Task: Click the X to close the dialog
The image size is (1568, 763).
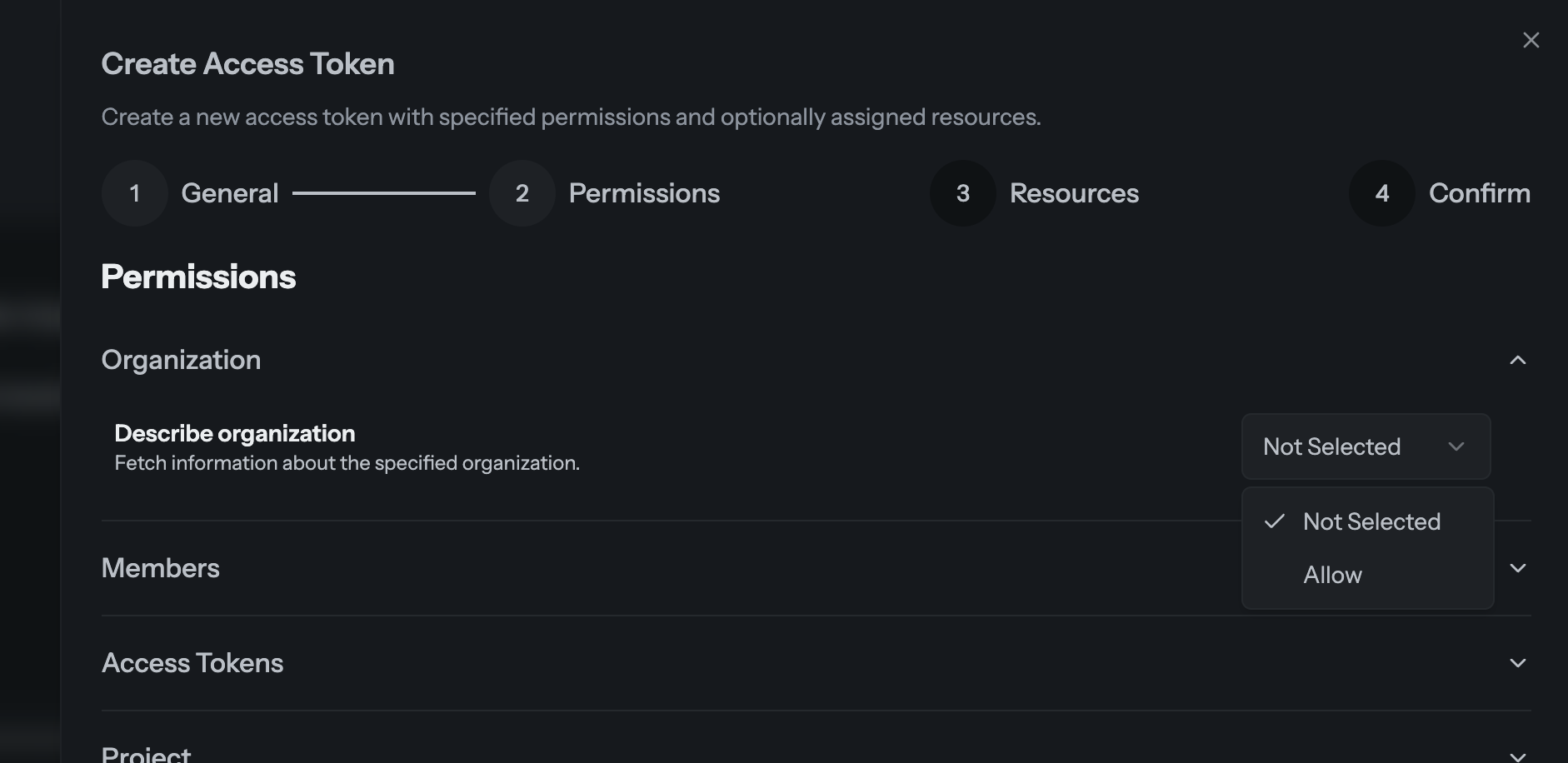Action: click(1531, 39)
